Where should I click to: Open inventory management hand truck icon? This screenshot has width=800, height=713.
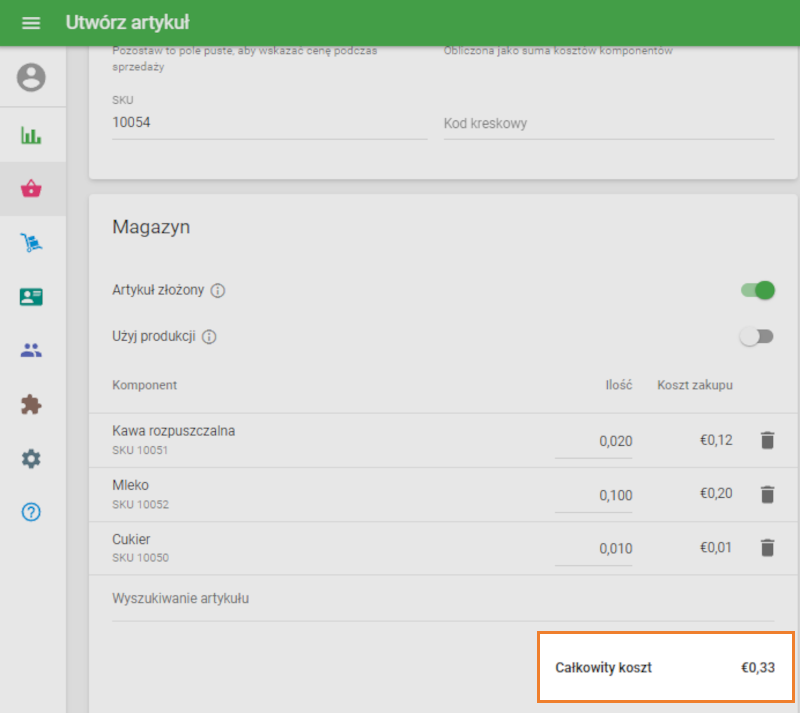pos(32,243)
